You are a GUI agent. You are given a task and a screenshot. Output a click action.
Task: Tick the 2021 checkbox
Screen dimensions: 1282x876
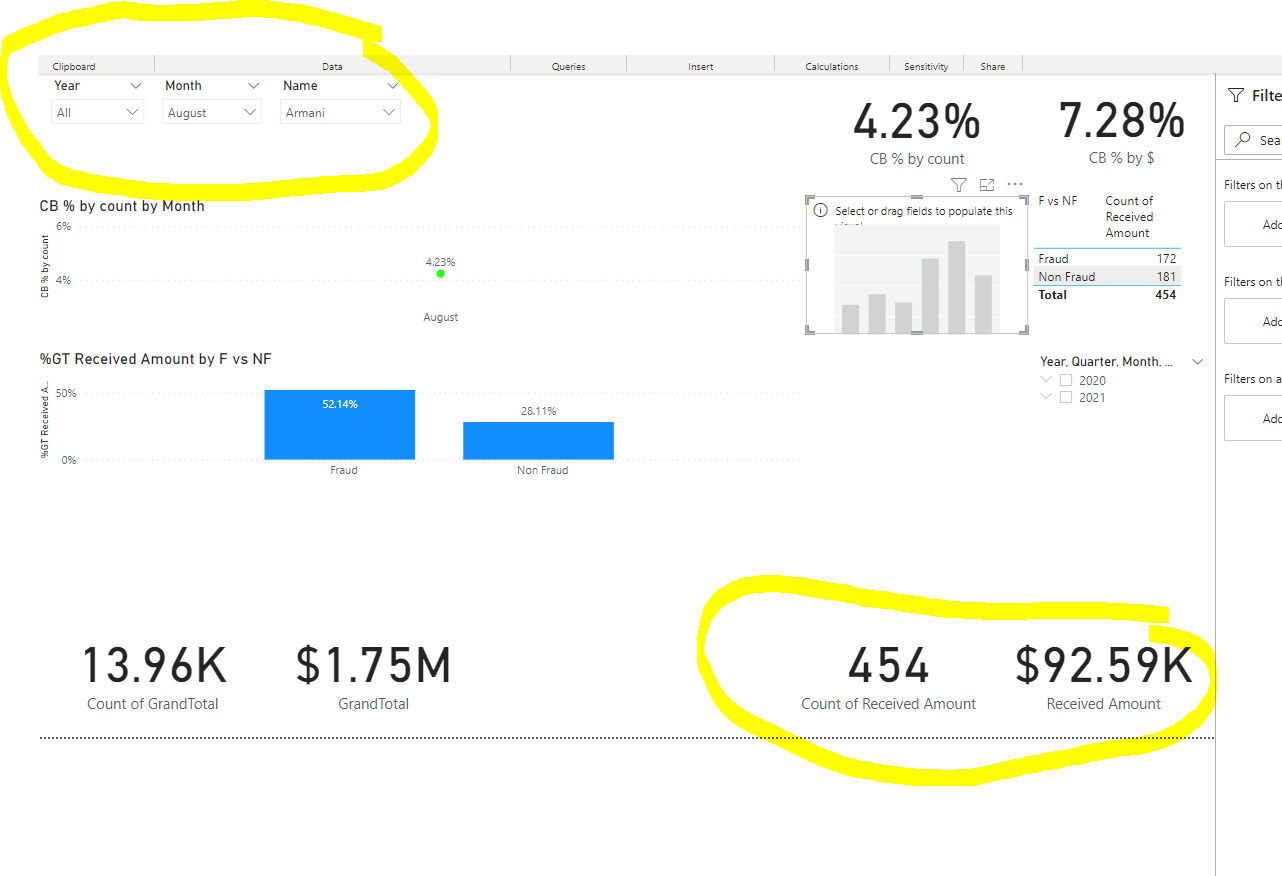tap(1066, 397)
